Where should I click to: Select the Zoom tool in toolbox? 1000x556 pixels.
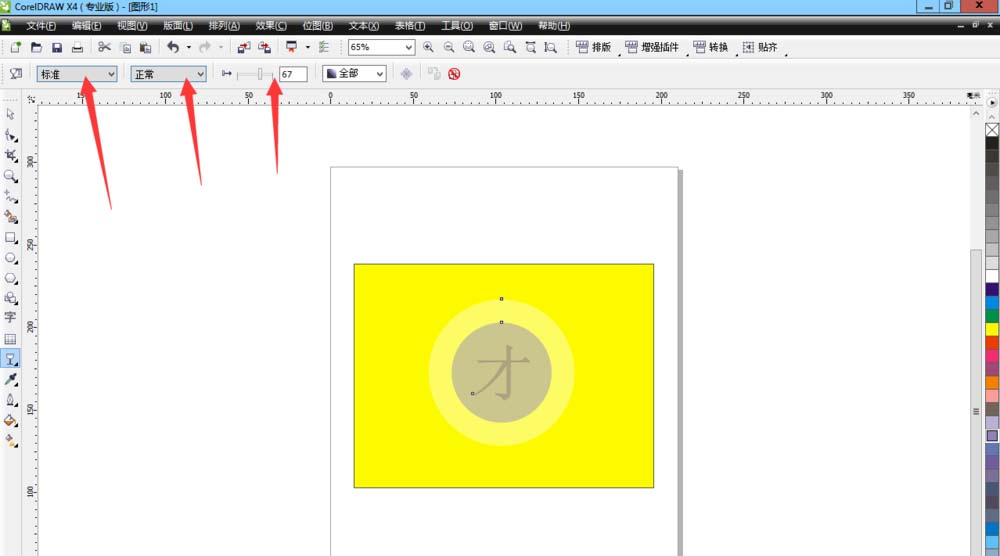coord(10,176)
